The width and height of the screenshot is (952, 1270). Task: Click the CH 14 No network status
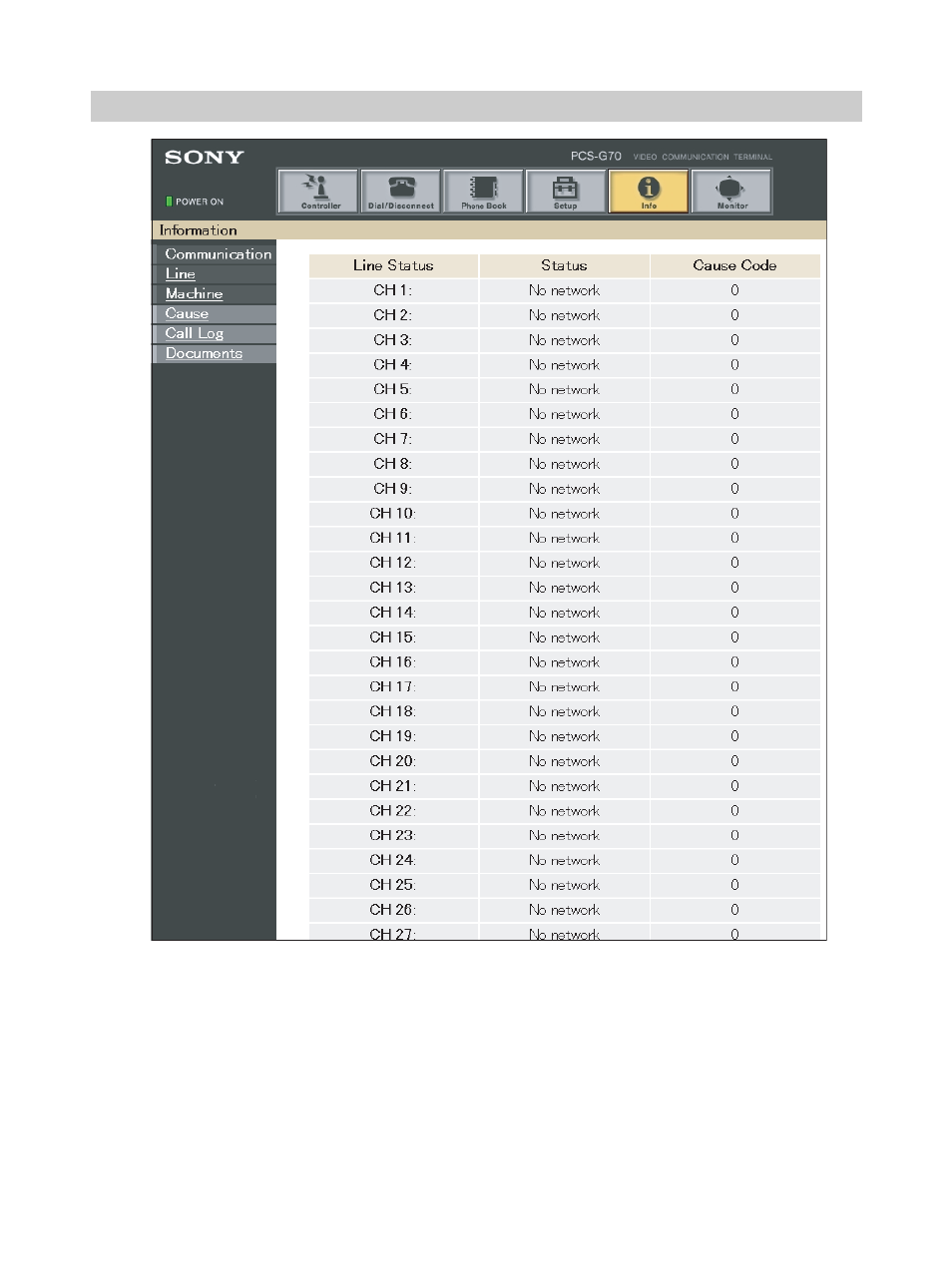pyautogui.click(x=564, y=613)
